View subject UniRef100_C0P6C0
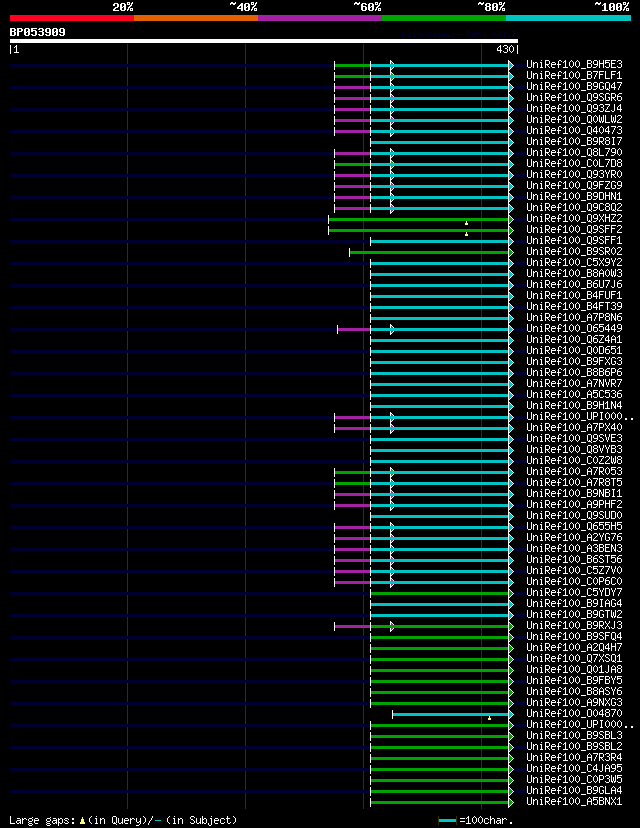The height and width of the screenshot is (828, 640). (x=575, y=581)
